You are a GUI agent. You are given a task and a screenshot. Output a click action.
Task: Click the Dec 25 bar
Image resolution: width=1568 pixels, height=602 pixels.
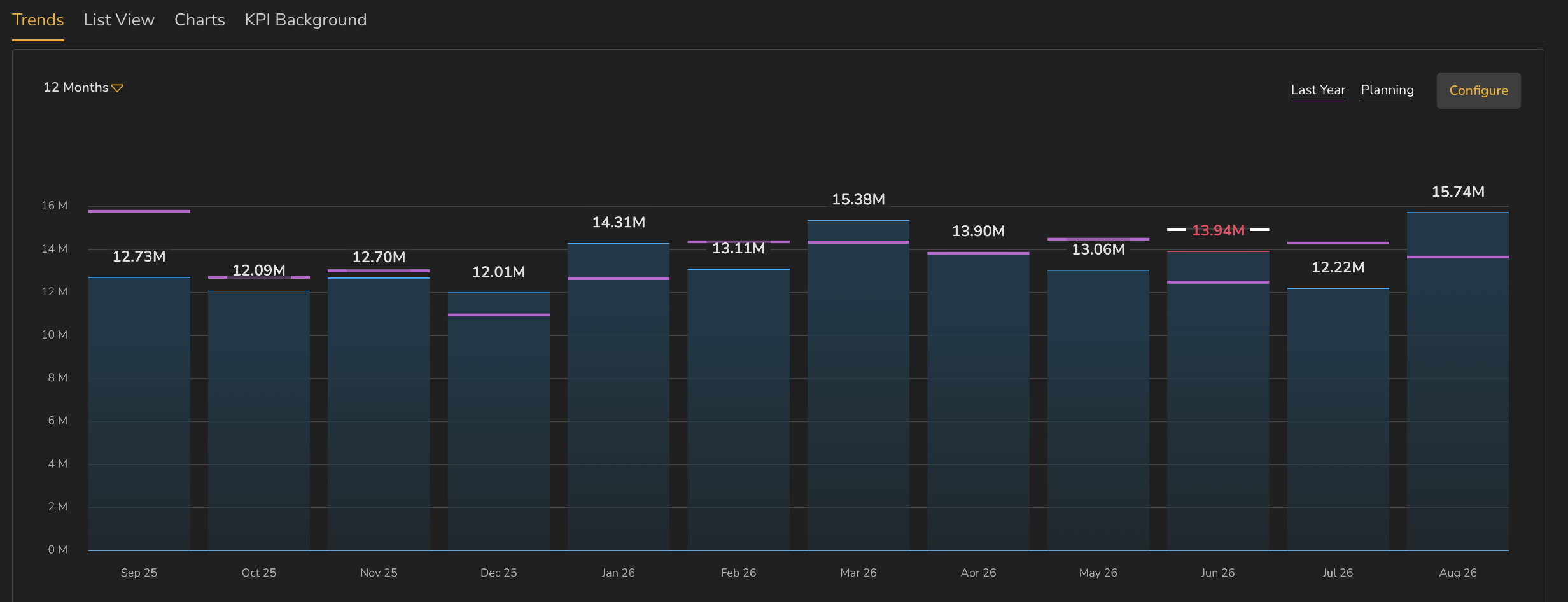click(499, 421)
